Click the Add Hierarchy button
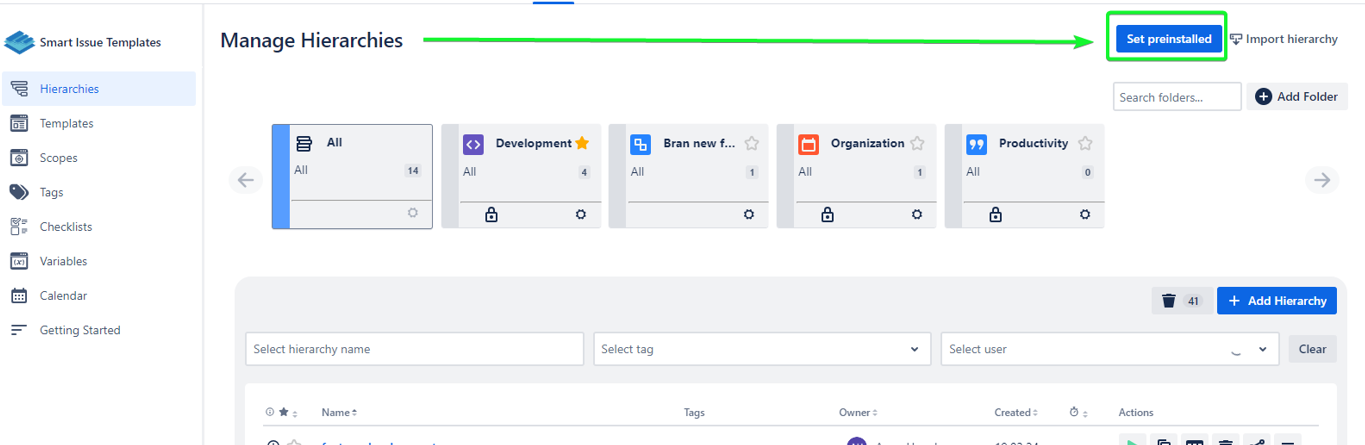The width and height of the screenshot is (1365, 445). click(1276, 301)
